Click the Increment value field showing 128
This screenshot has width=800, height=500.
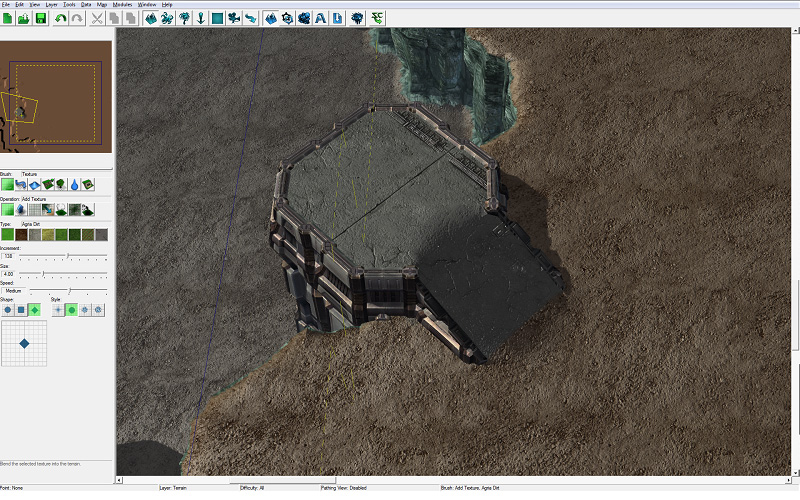[x=8, y=256]
